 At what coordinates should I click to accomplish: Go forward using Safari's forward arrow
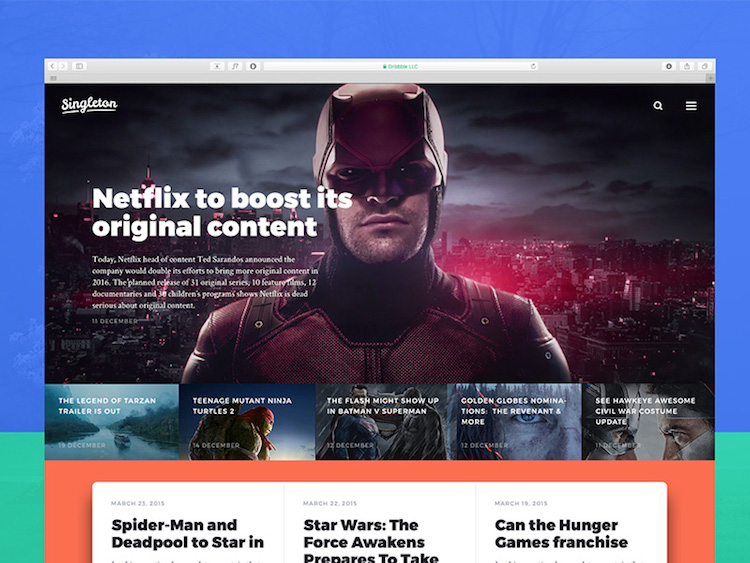point(63,66)
